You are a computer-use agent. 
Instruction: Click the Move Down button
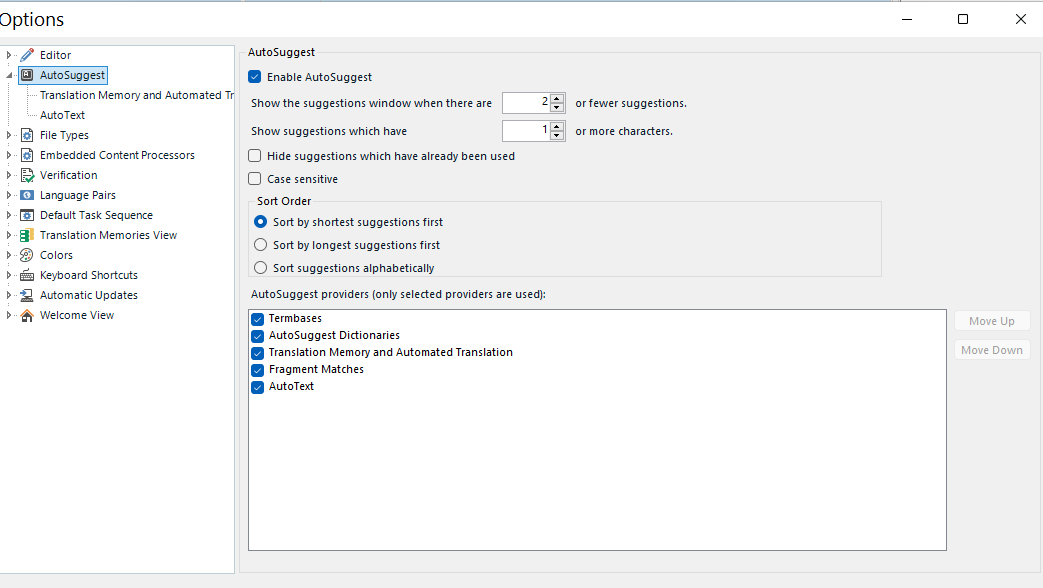tap(992, 350)
